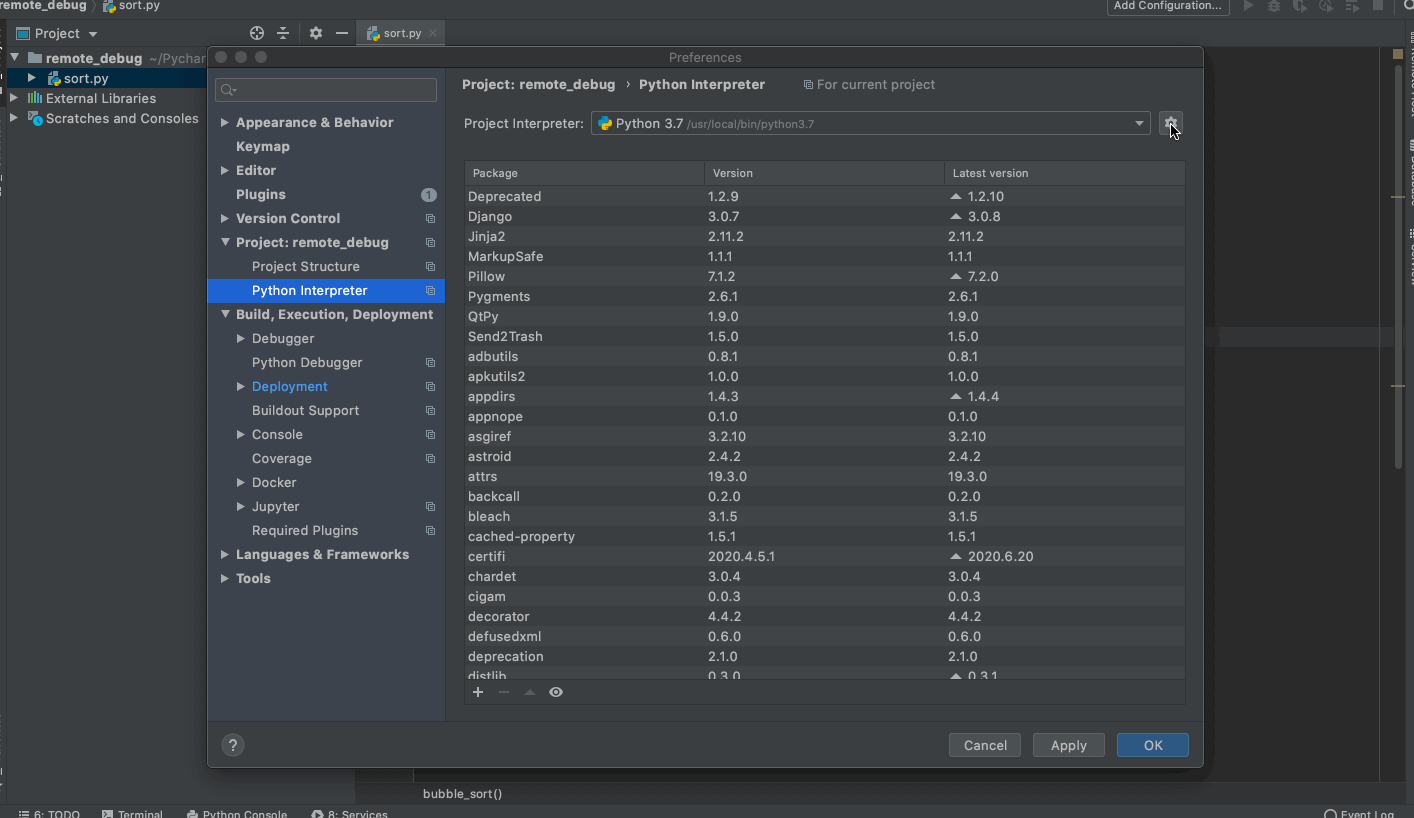Viewport: 1414px width, 818px height.
Task: Click the upgrade arrow next to Django 3.0.8
Action: coord(956,216)
